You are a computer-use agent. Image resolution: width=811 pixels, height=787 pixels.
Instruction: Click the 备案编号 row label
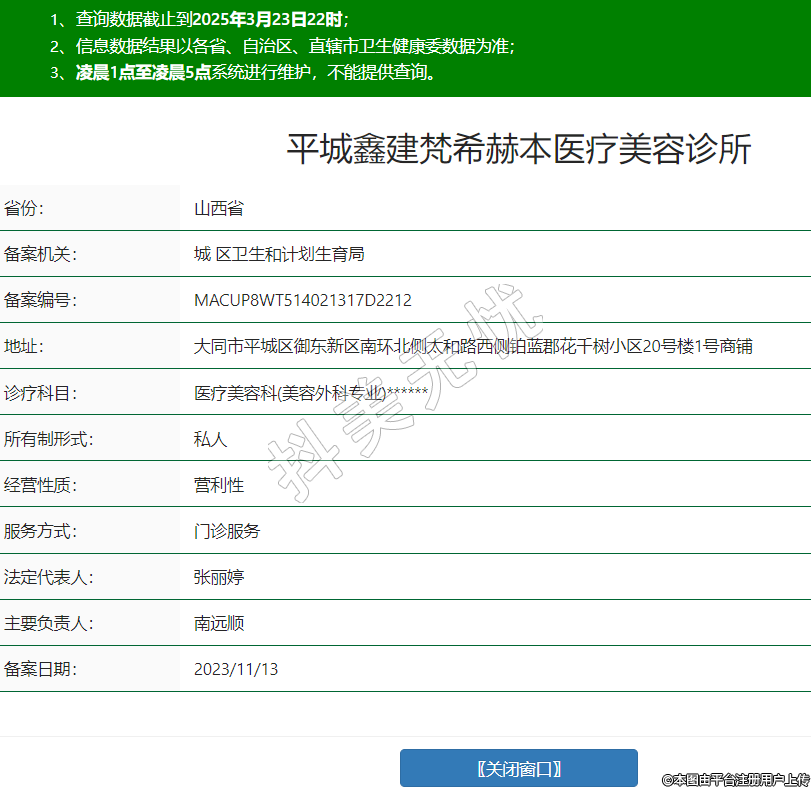tap(40, 300)
